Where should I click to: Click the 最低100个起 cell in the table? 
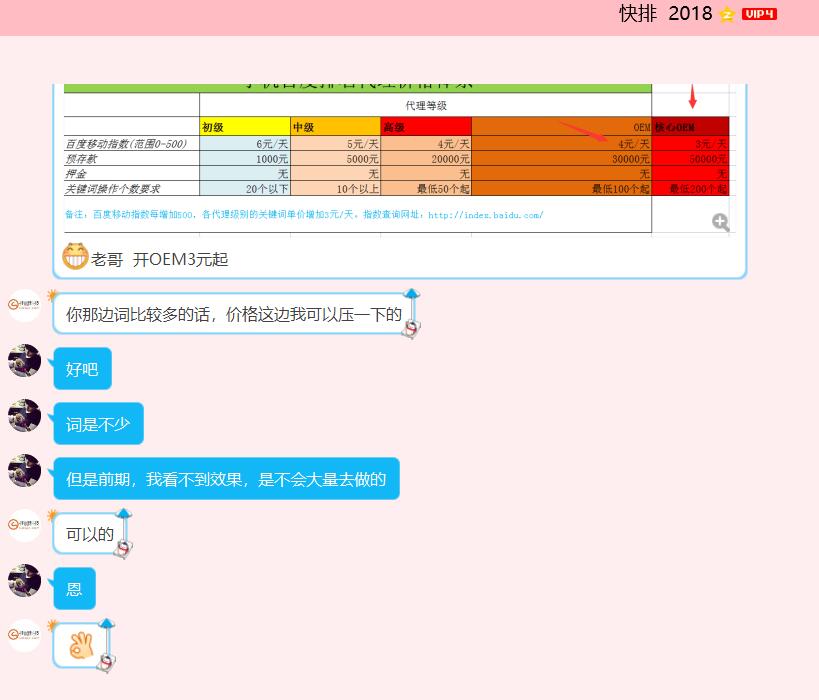point(561,189)
